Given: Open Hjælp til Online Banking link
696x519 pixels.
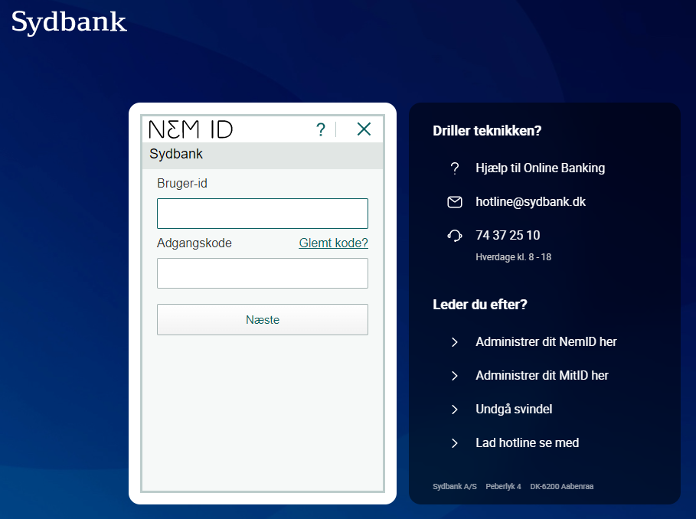Looking at the screenshot, I should 540,168.
